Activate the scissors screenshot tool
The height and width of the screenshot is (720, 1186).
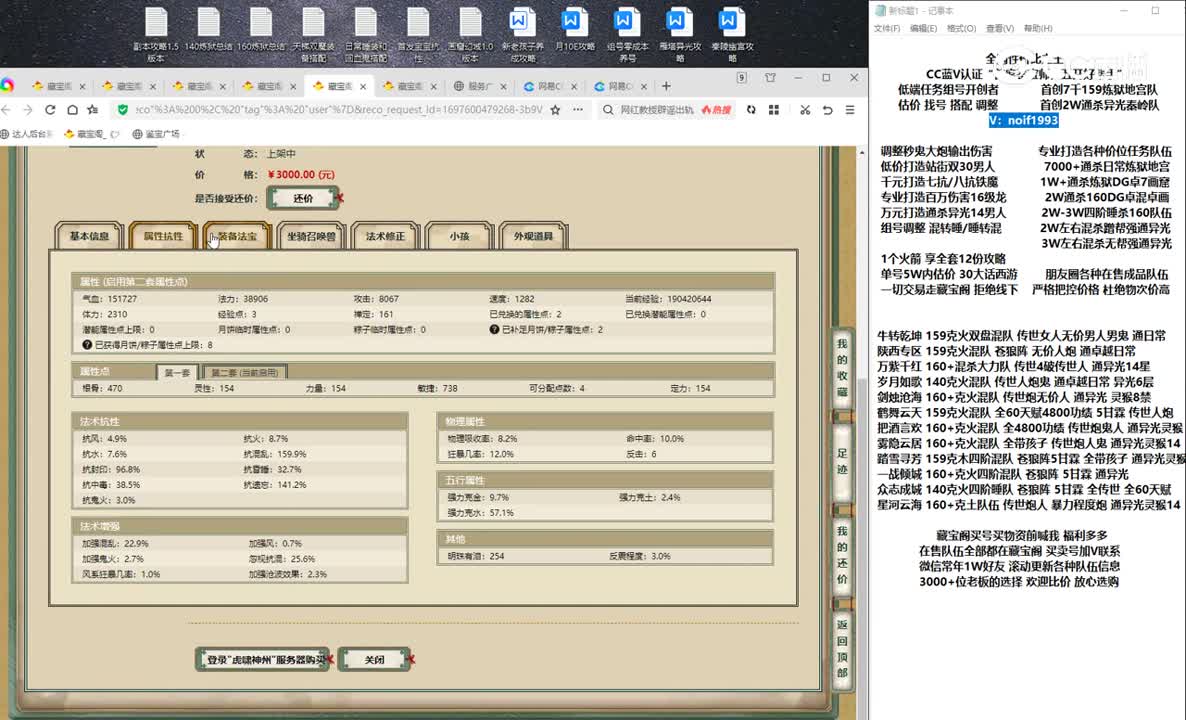tap(805, 110)
